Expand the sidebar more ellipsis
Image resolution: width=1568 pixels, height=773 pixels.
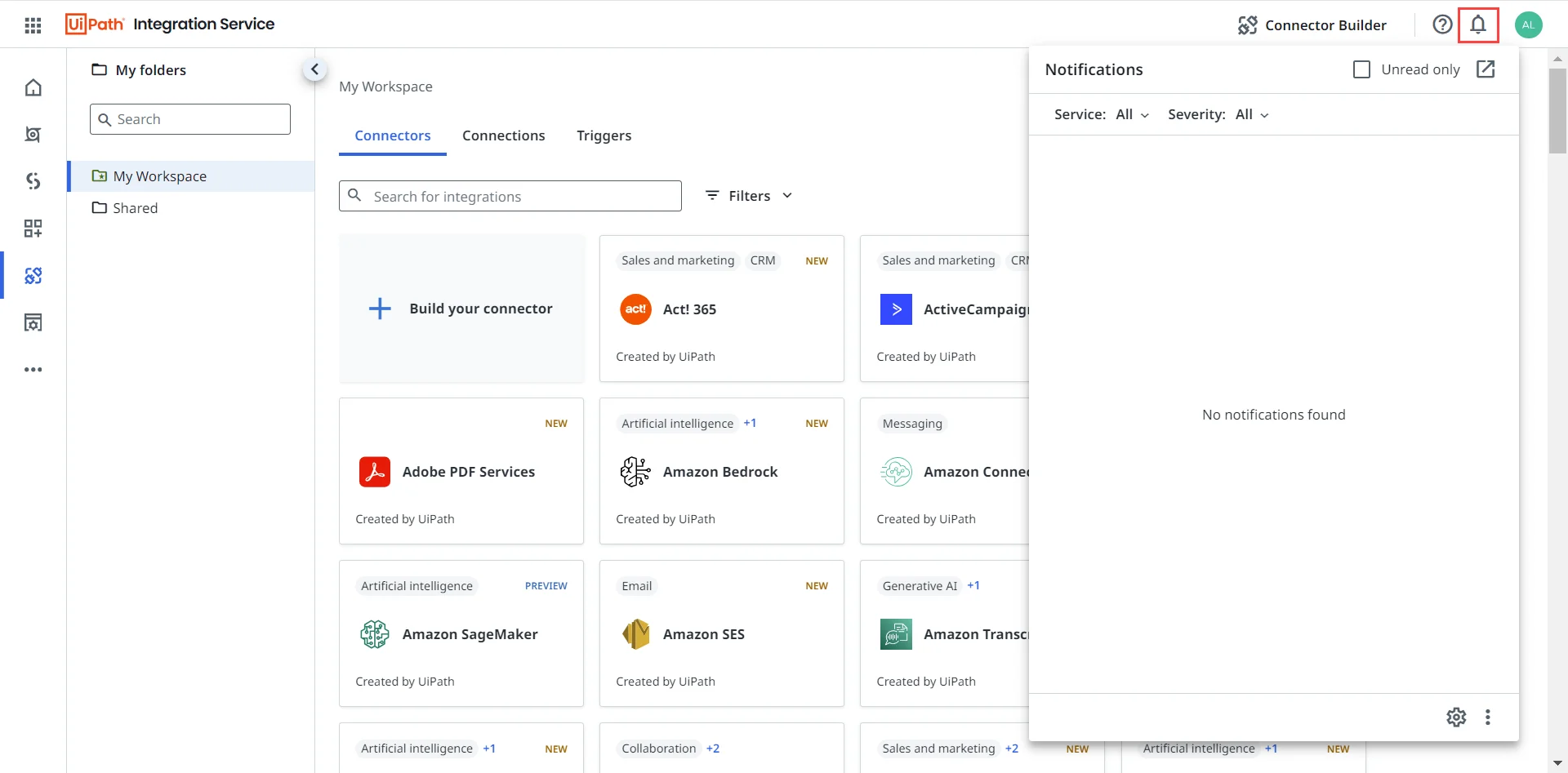(33, 370)
